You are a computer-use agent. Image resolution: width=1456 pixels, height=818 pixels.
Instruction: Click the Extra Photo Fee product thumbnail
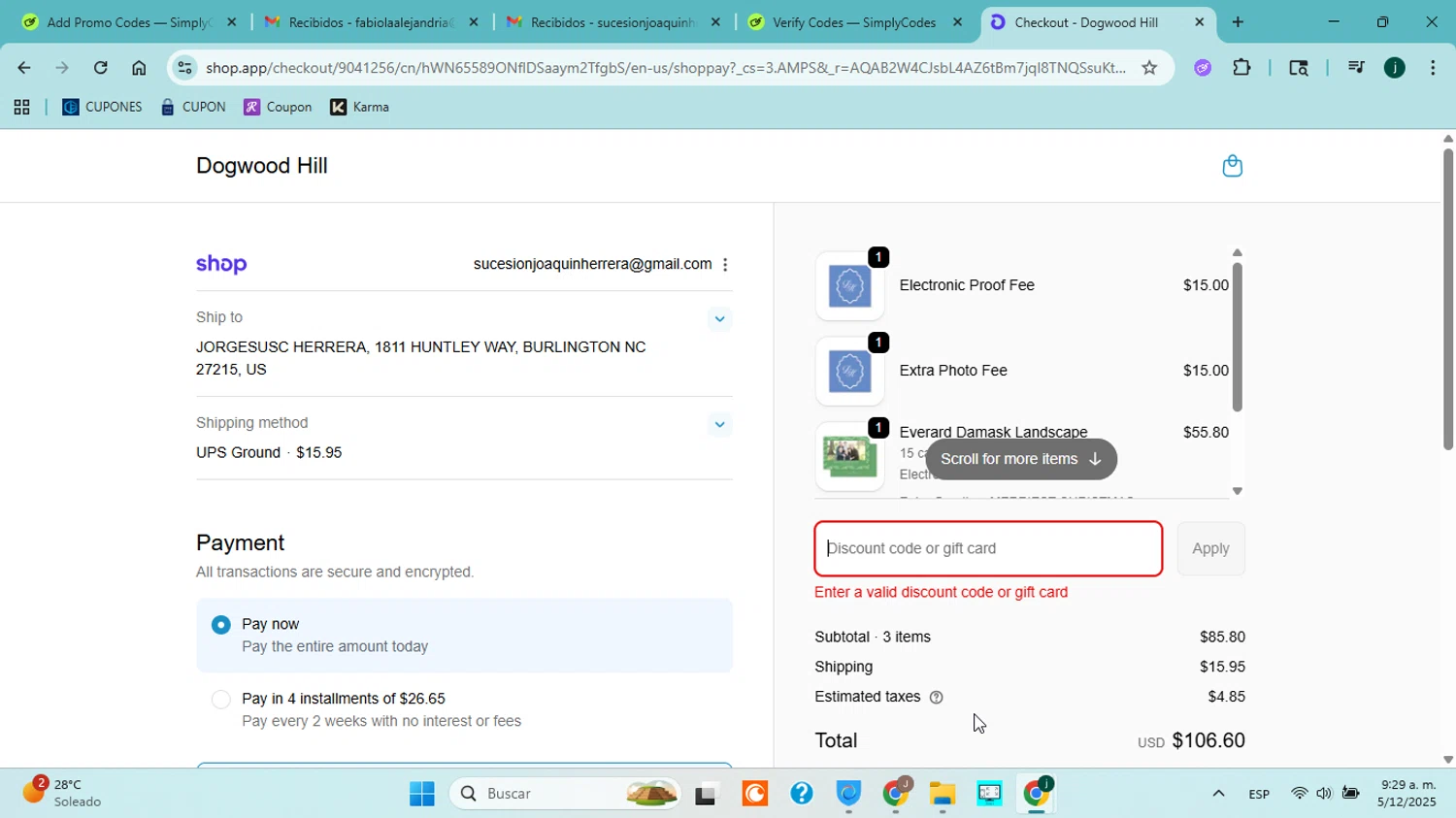849,372
